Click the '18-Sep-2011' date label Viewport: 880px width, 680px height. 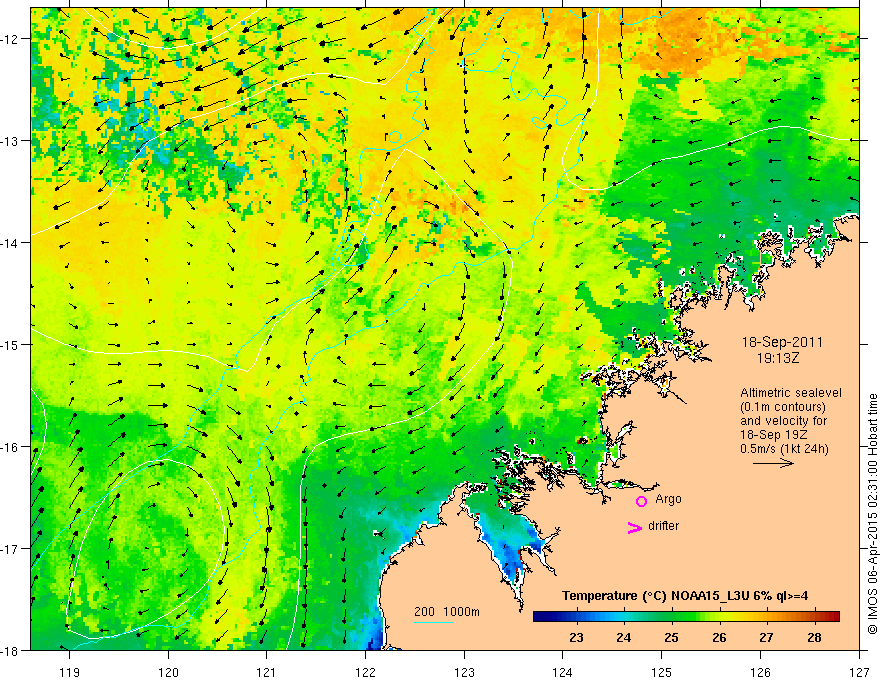coord(782,342)
